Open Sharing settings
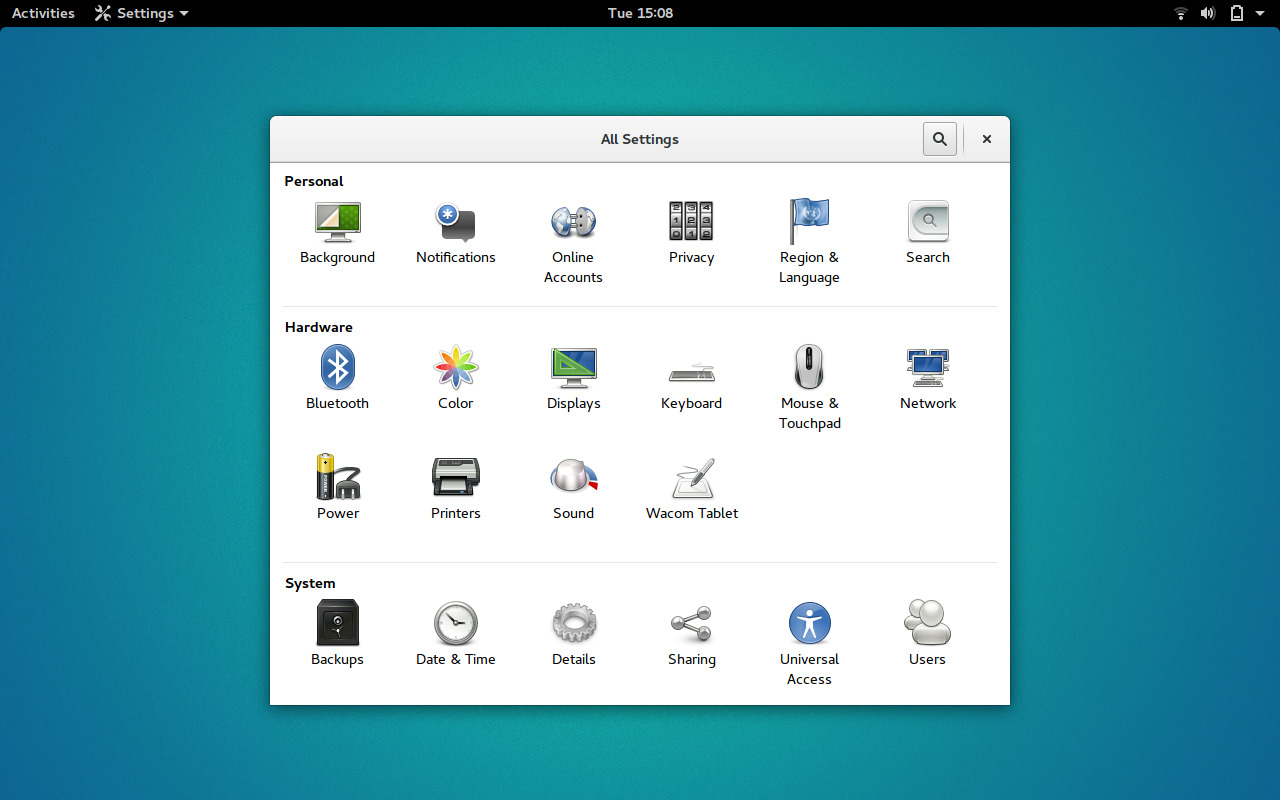 point(691,634)
